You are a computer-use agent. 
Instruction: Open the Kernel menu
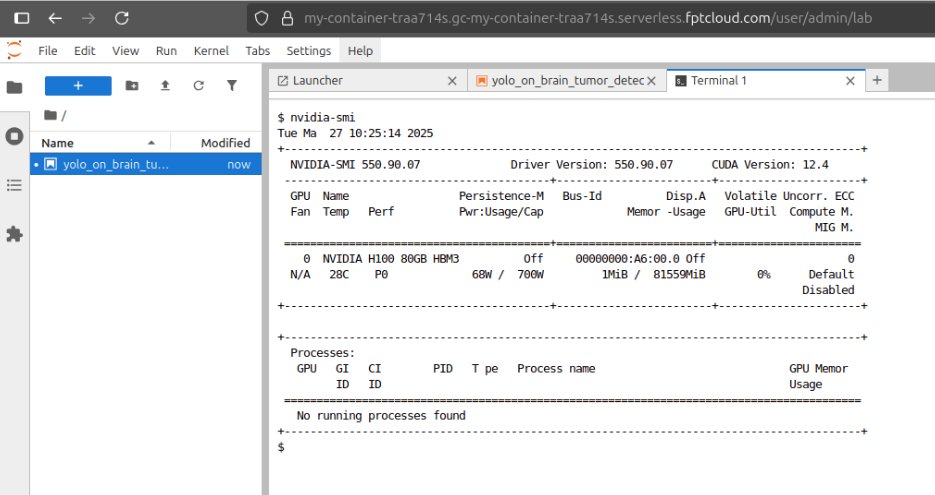(211, 51)
